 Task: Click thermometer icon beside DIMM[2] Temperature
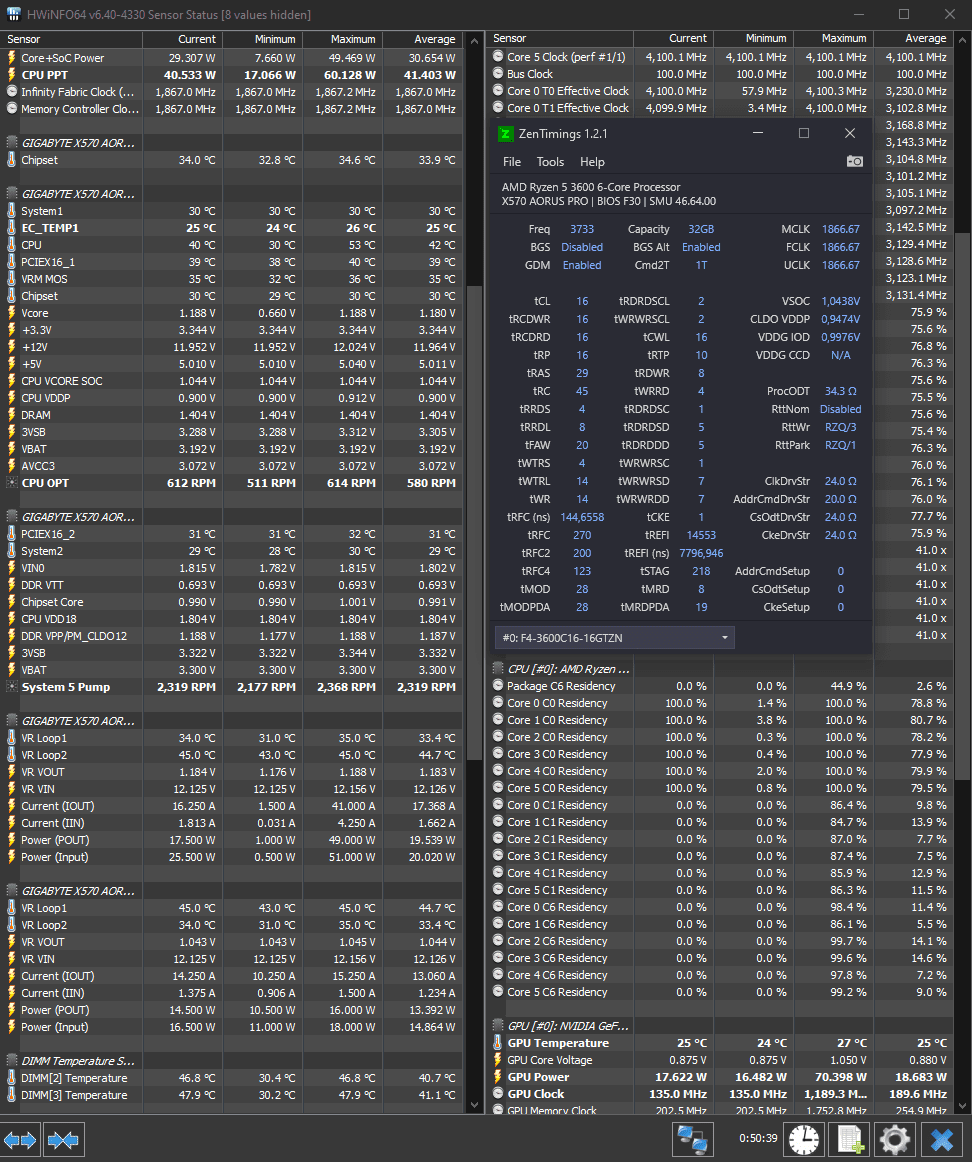click(11, 1078)
